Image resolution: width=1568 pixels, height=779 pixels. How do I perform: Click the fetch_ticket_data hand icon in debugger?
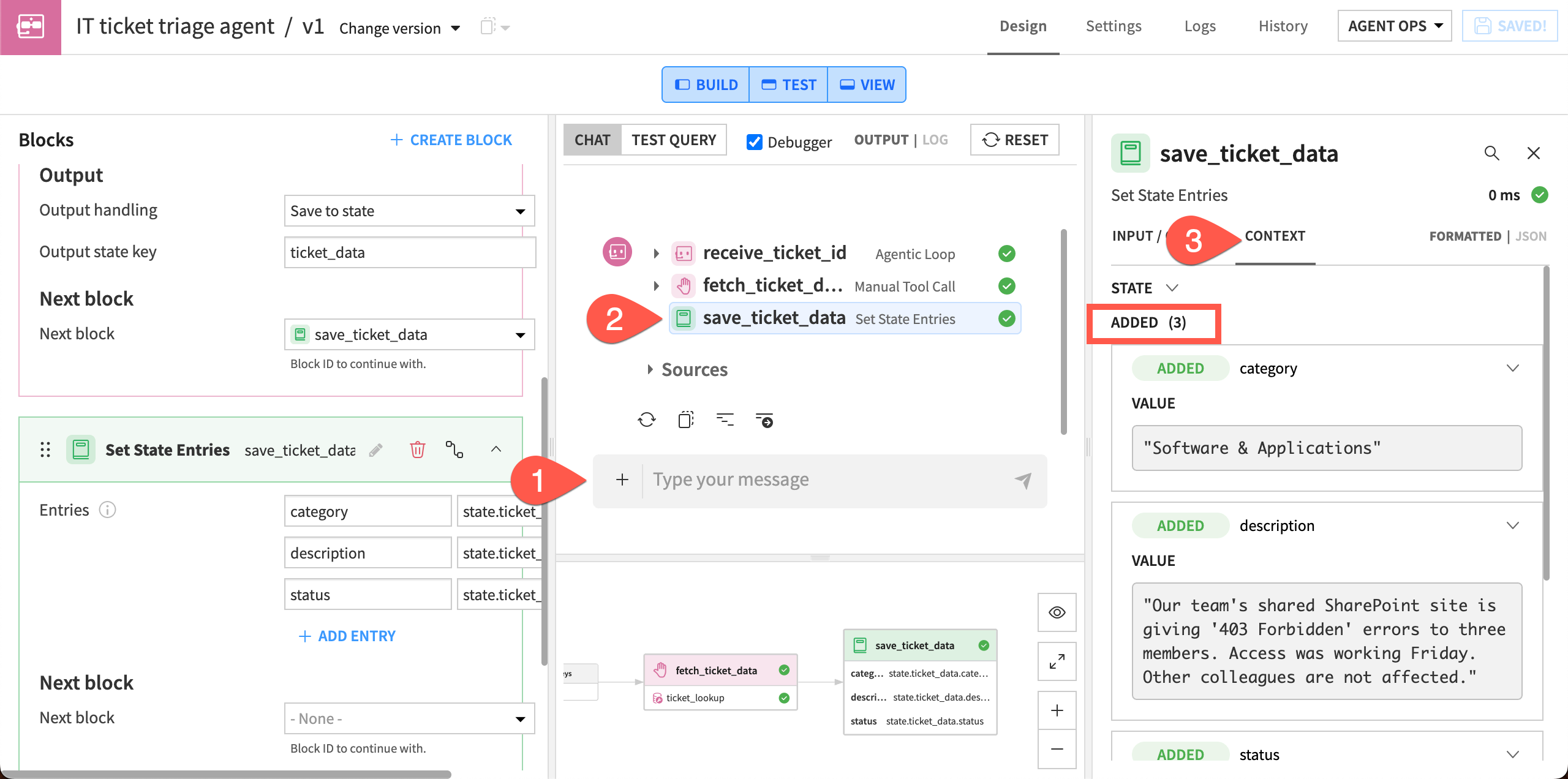(x=684, y=286)
